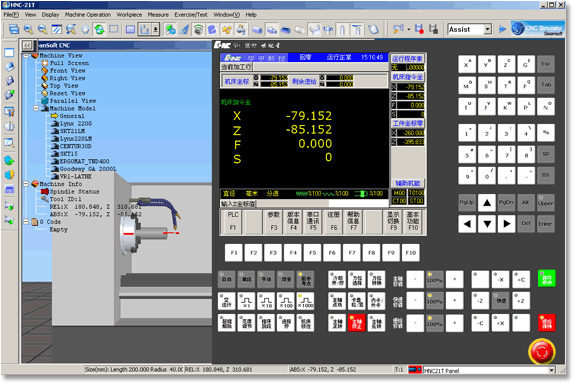Open the Workpiece menu

point(130,15)
